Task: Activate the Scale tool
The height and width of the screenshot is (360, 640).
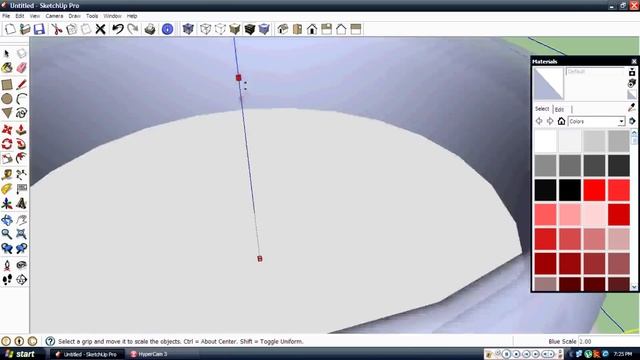Action: pyautogui.click(x=7, y=158)
